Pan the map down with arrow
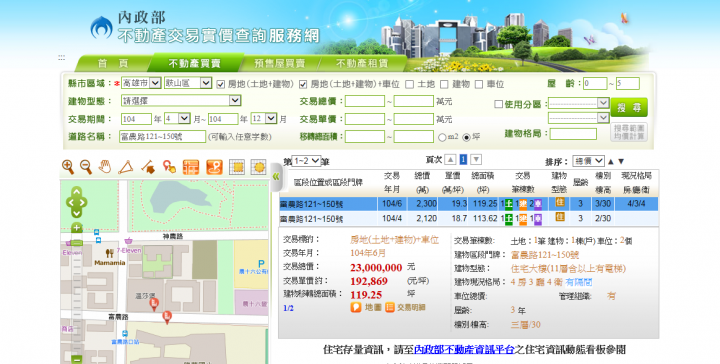This screenshot has height=364, width=720. coord(76,213)
